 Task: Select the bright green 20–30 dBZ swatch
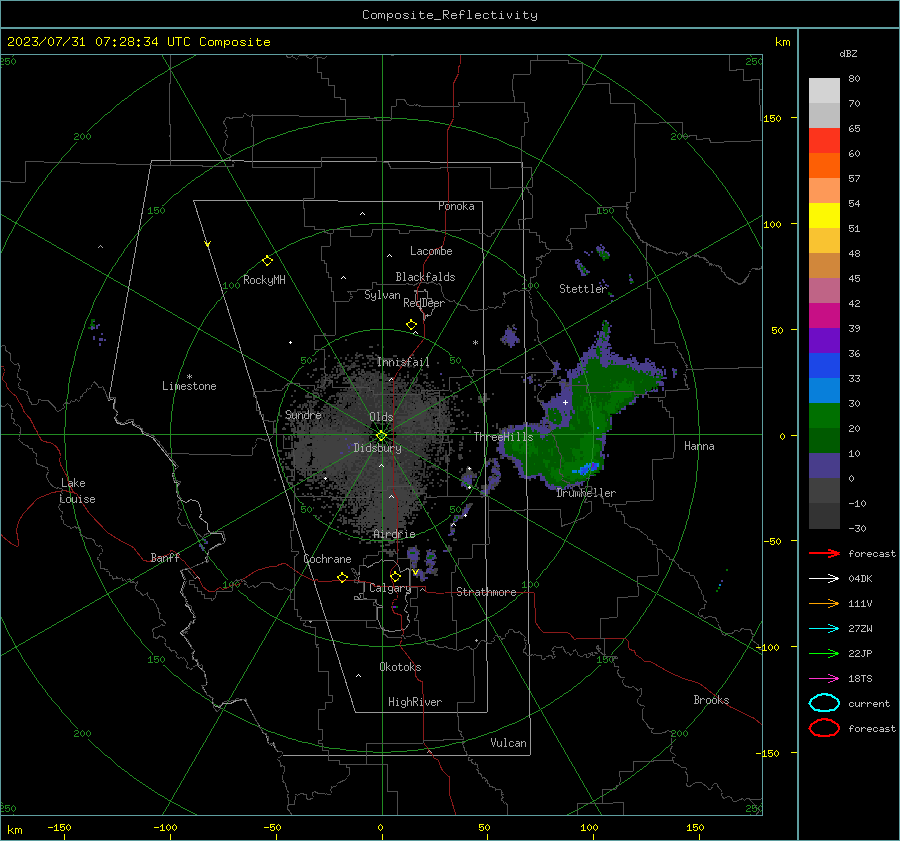click(824, 415)
